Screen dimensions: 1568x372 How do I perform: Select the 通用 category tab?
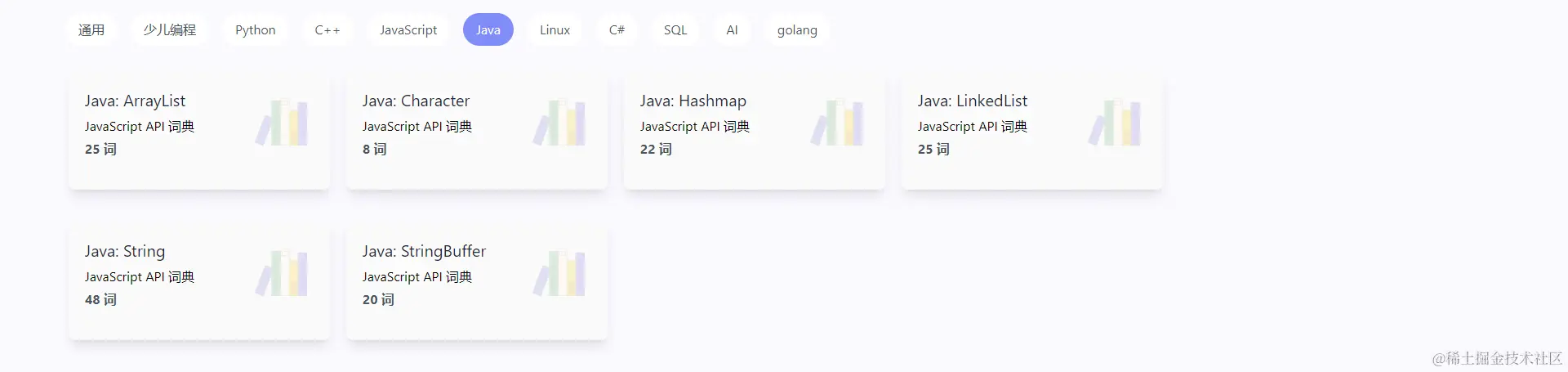click(91, 30)
